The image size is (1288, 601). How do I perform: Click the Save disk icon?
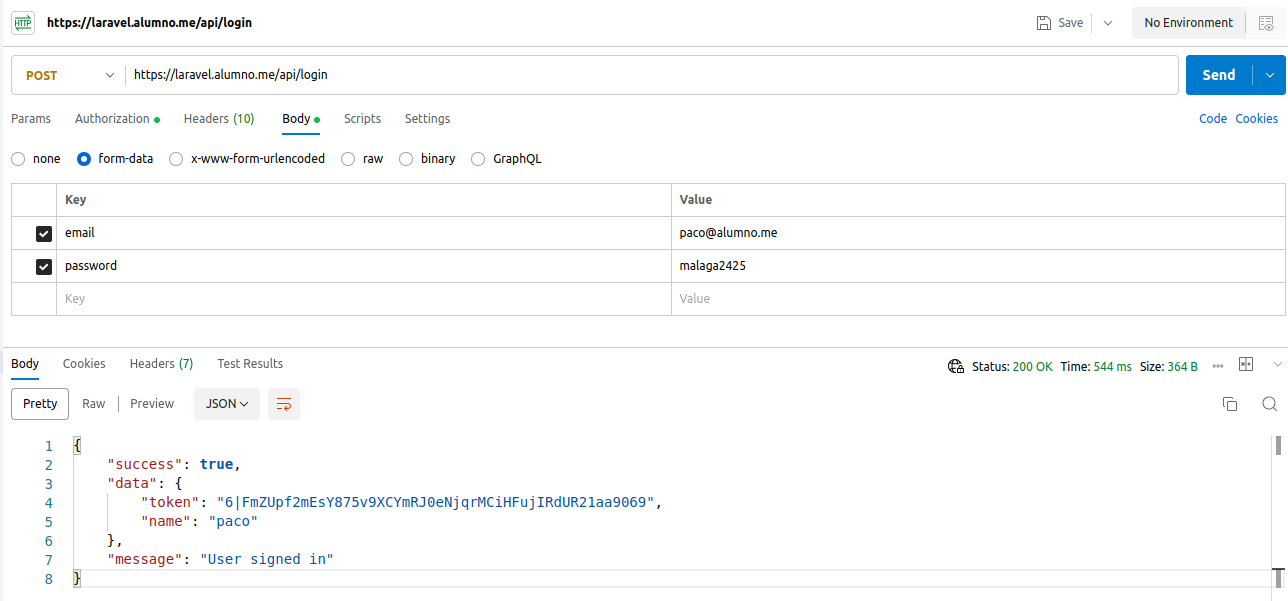1044,23
